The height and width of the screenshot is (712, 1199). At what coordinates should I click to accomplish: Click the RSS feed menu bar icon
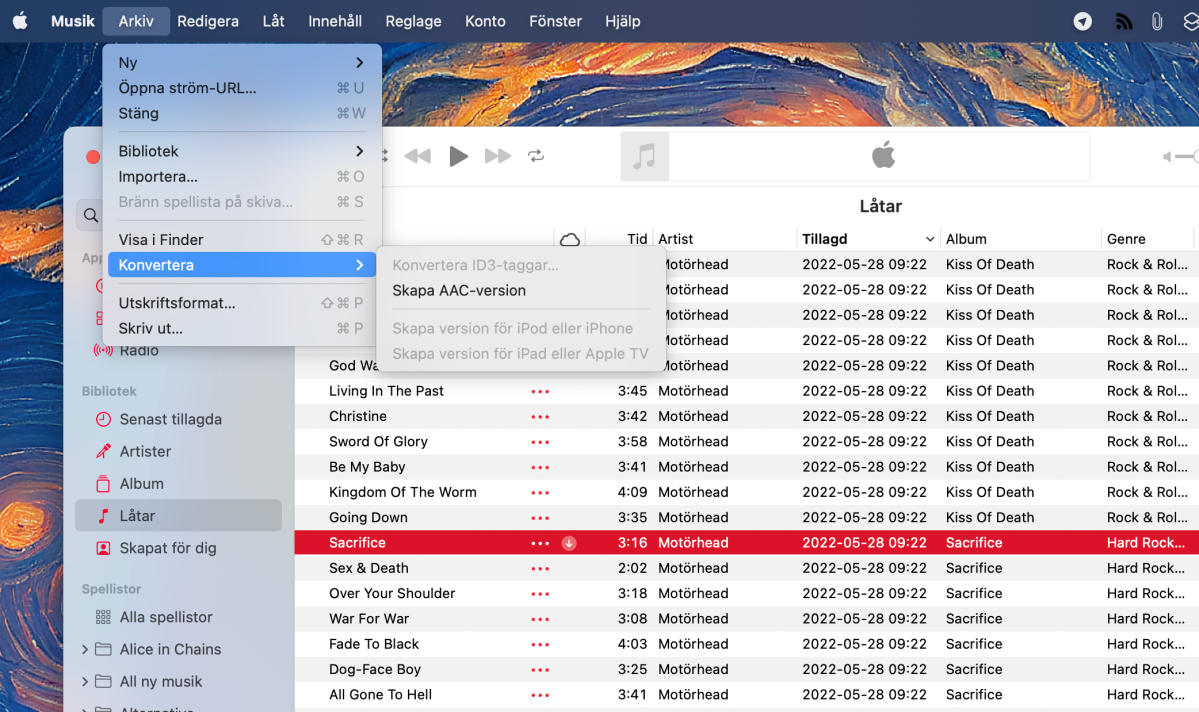pos(1123,21)
